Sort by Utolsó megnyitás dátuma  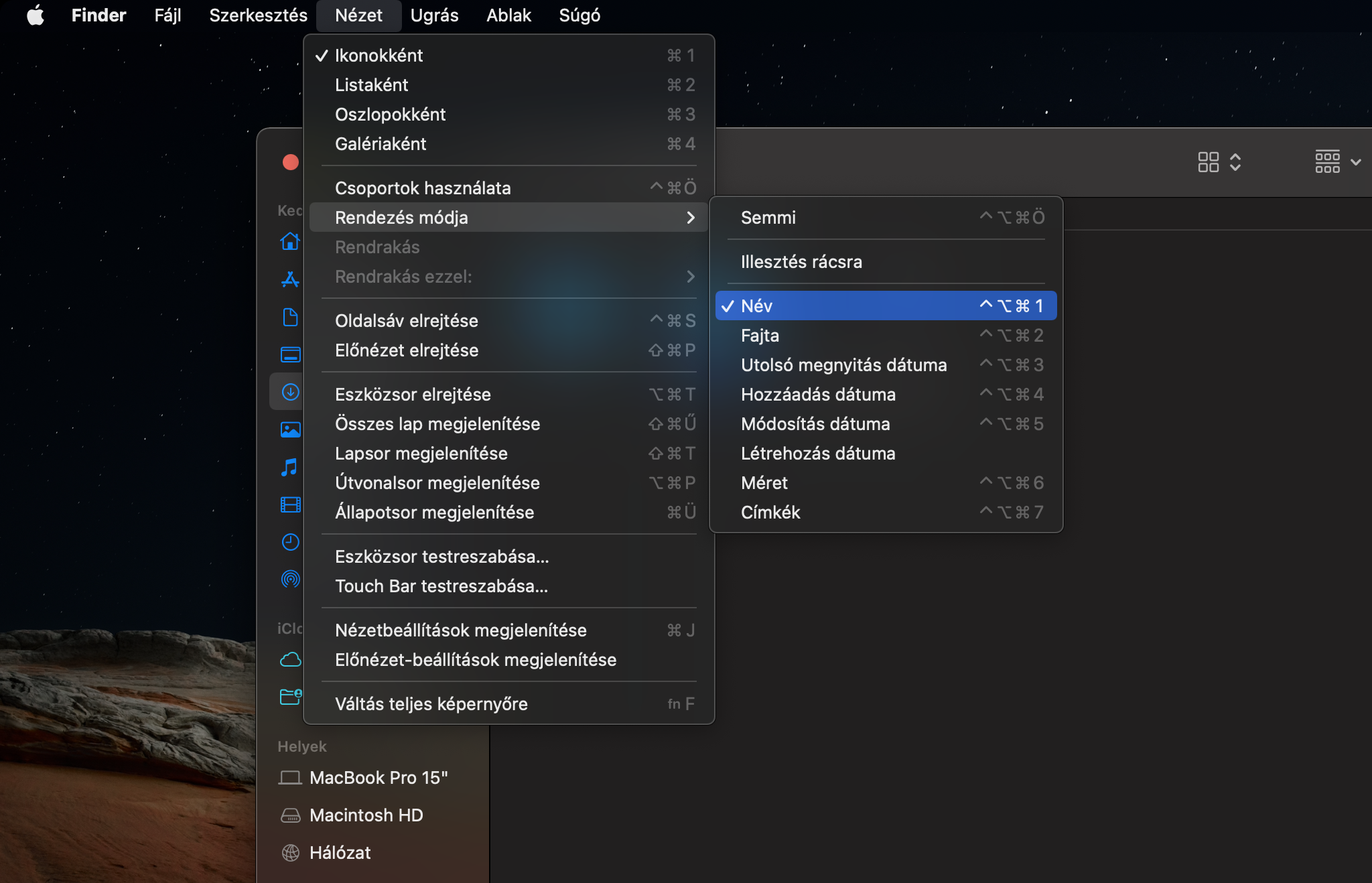[886, 365]
